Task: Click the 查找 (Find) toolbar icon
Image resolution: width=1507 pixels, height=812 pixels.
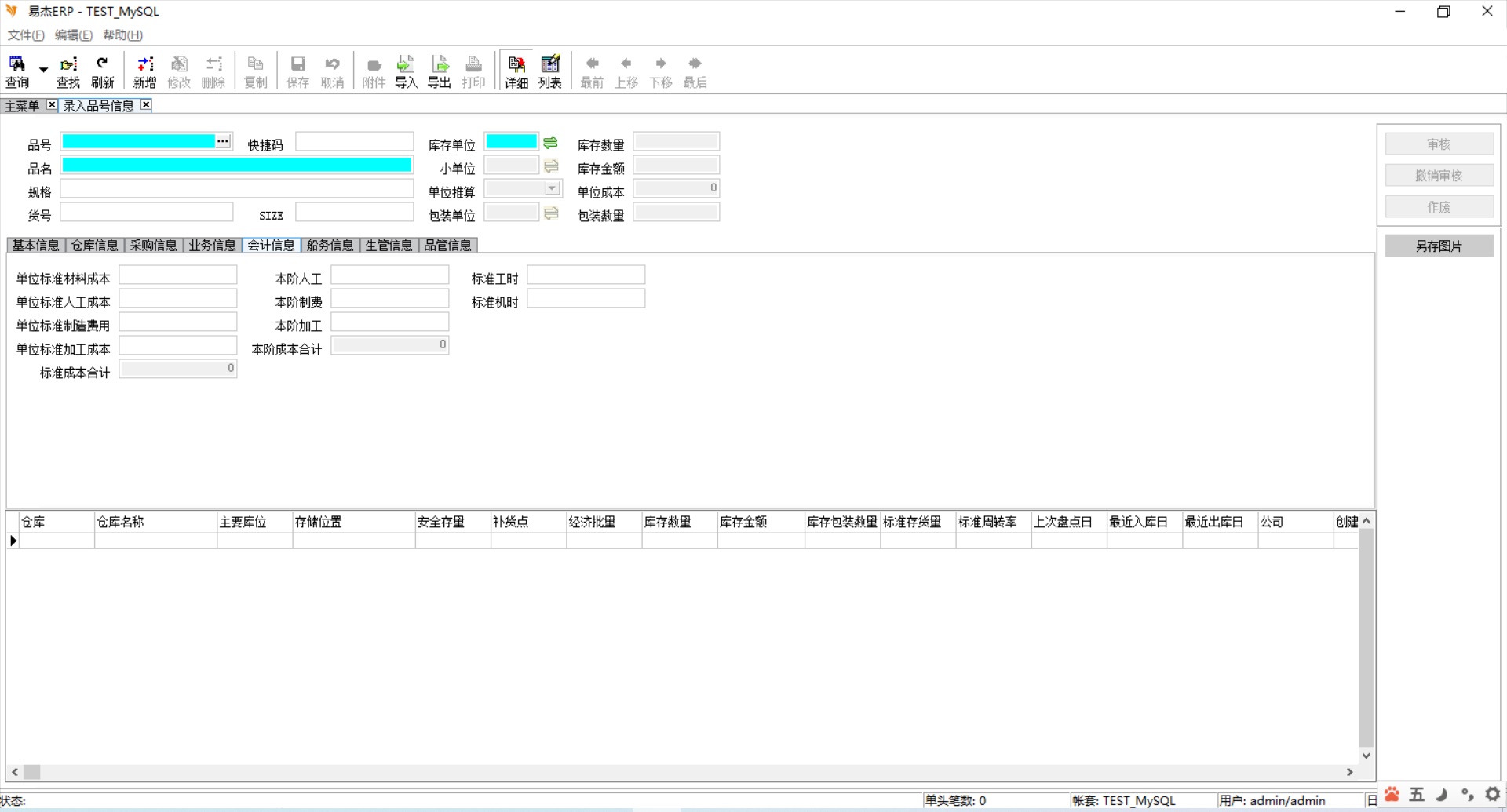Action: (x=68, y=71)
